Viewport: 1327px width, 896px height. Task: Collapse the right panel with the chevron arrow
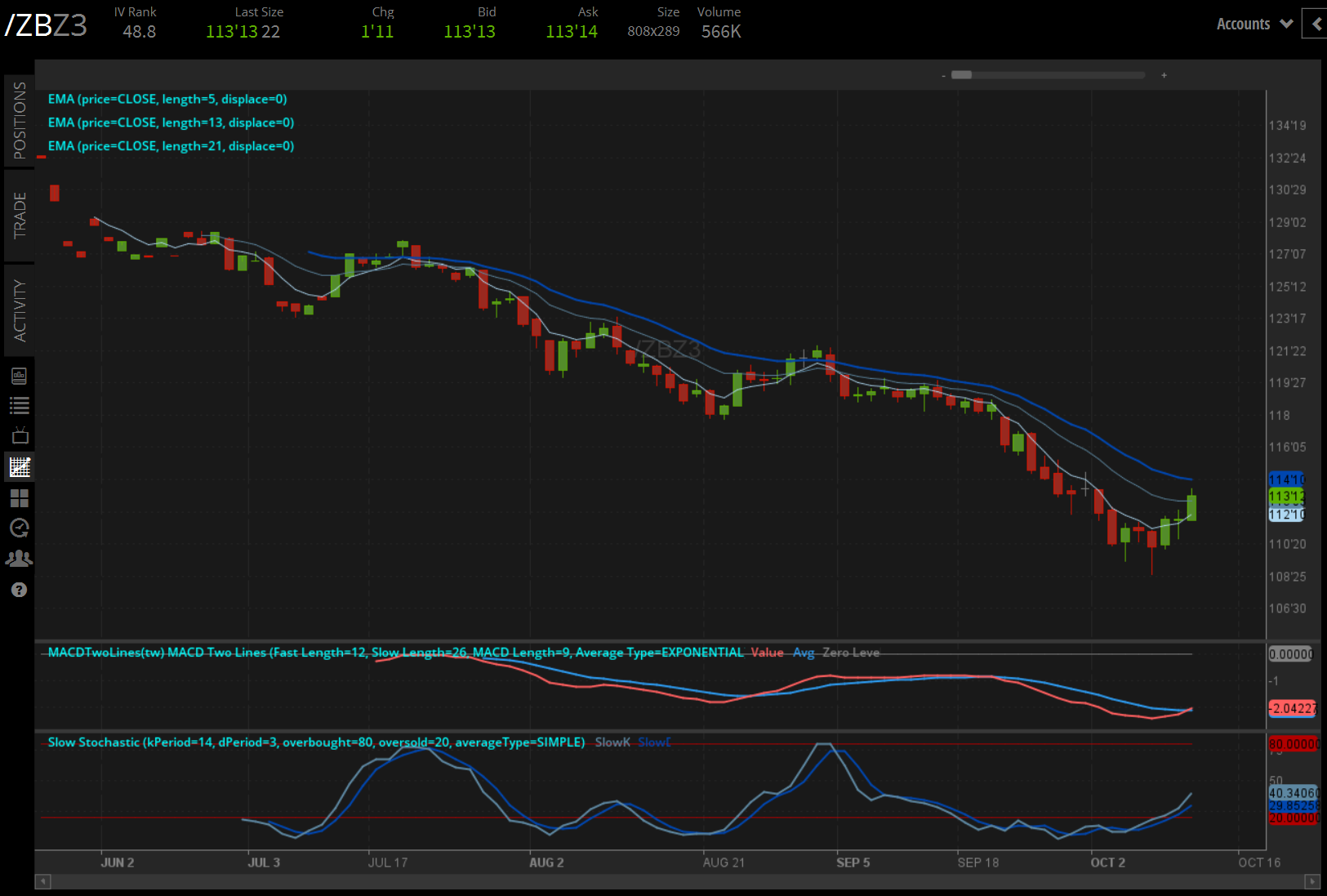click(1315, 24)
